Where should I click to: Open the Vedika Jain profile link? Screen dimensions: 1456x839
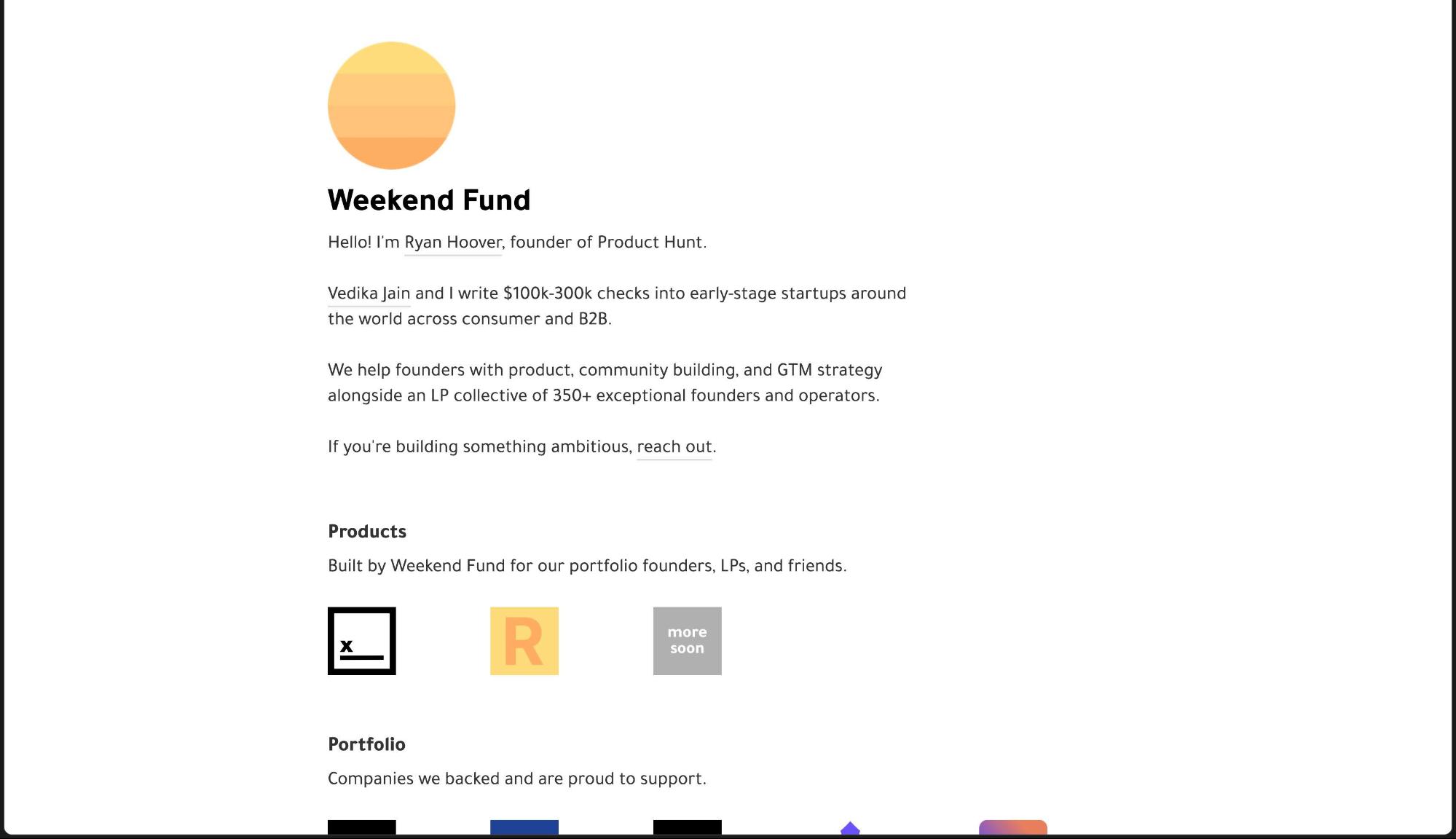click(x=369, y=293)
